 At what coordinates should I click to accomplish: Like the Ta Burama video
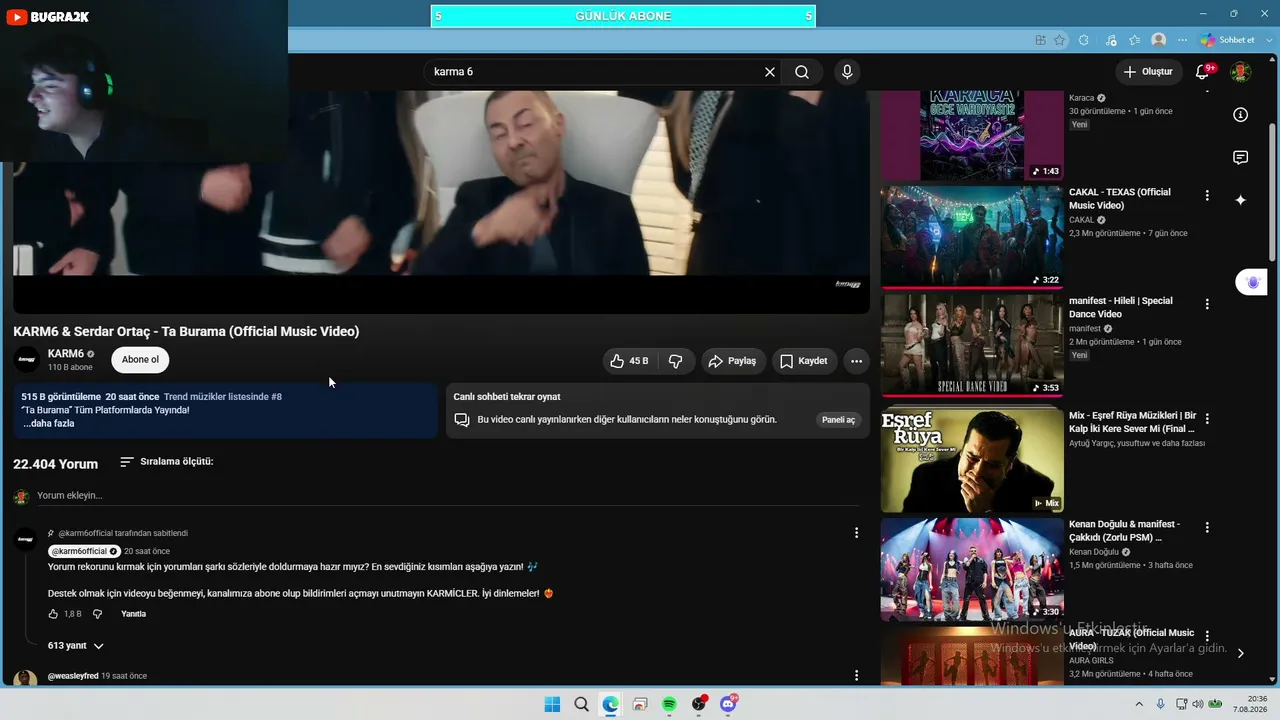coord(630,361)
